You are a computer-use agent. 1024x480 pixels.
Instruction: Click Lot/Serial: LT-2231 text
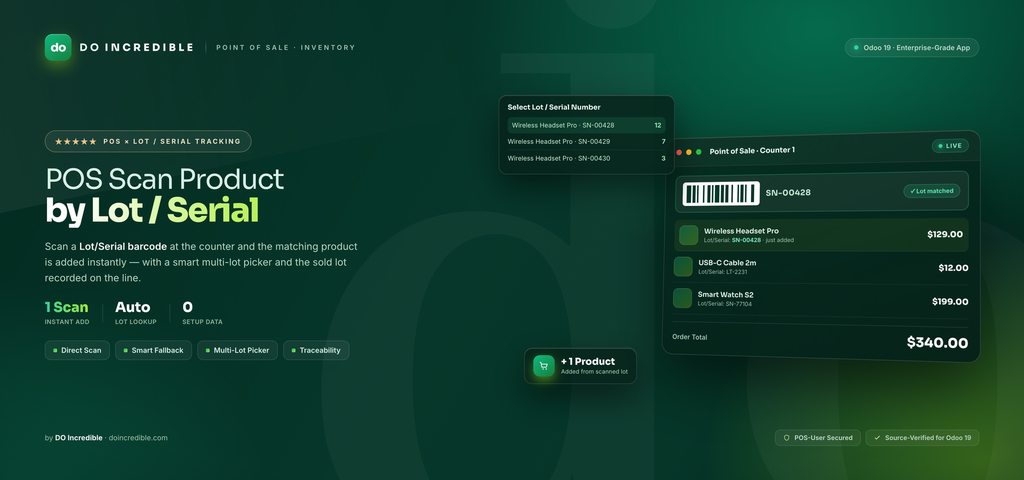[722, 272]
